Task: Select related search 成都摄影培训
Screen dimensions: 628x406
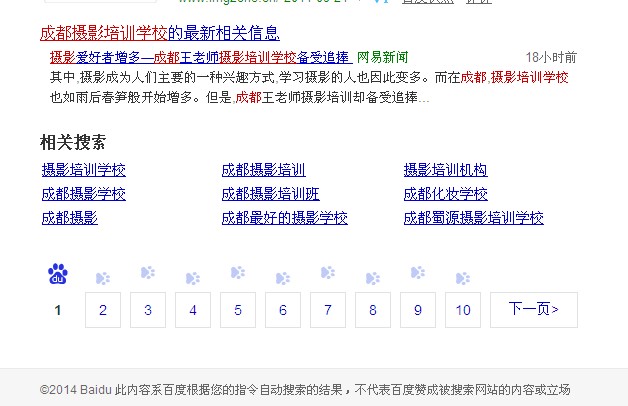Action: pyautogui.click(x=263, y=170)
